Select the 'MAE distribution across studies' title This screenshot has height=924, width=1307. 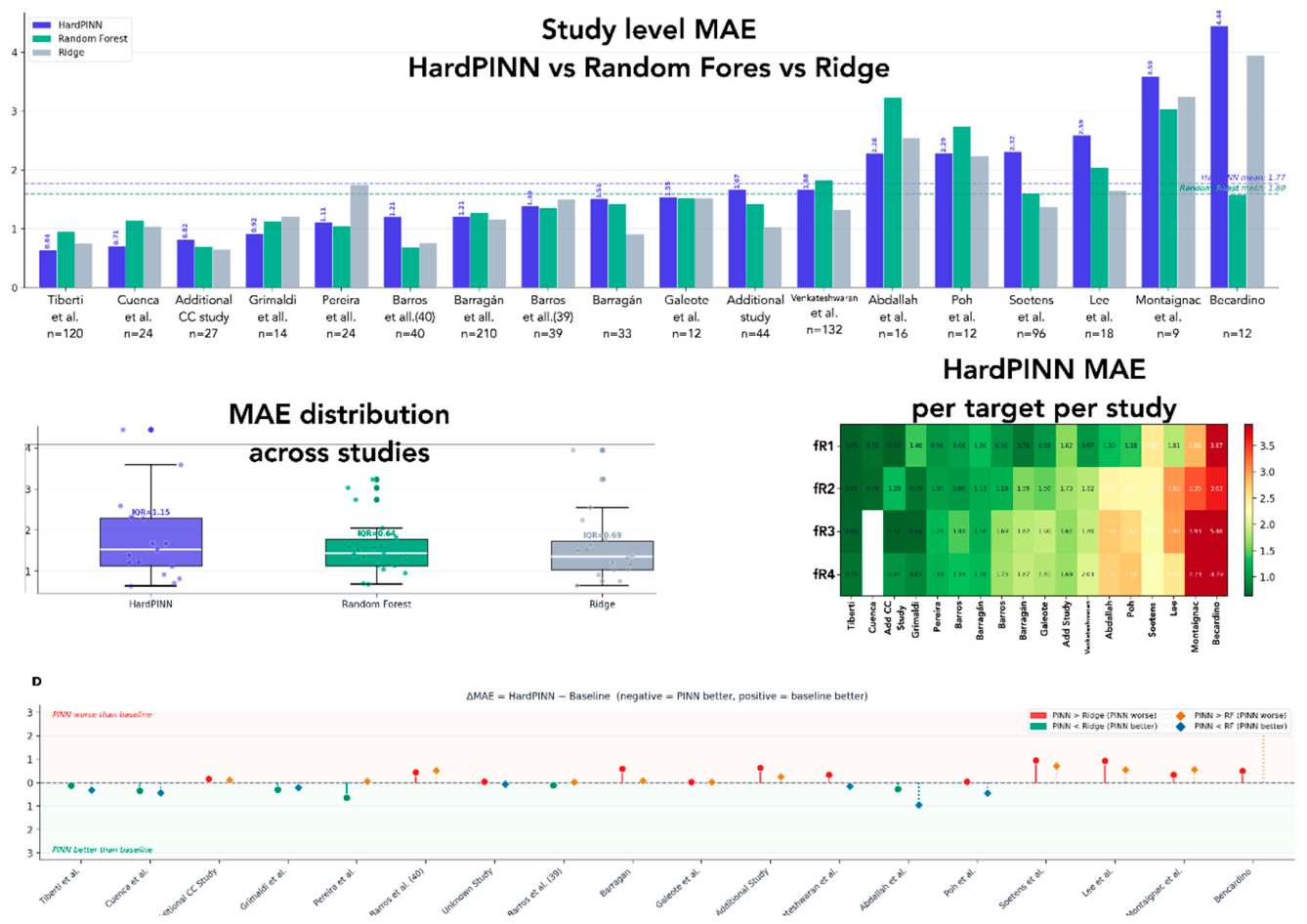pyautogui.click(x=339, y=433)
